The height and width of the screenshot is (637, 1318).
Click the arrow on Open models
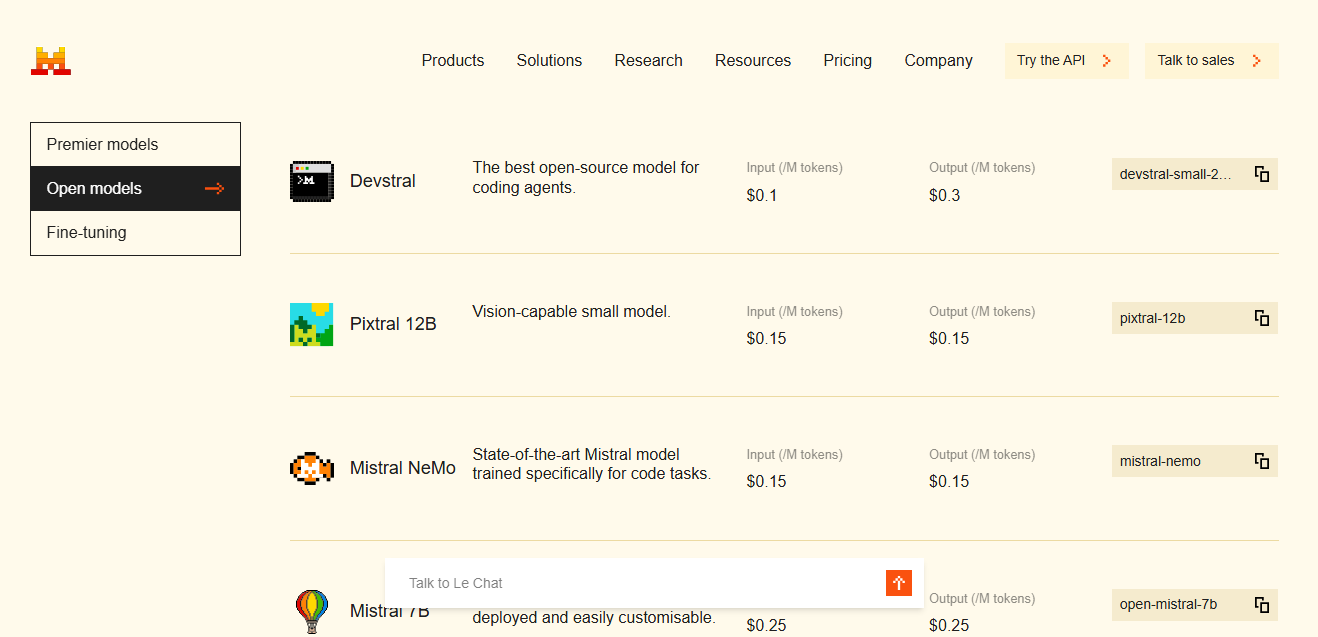tap(214, 188)
